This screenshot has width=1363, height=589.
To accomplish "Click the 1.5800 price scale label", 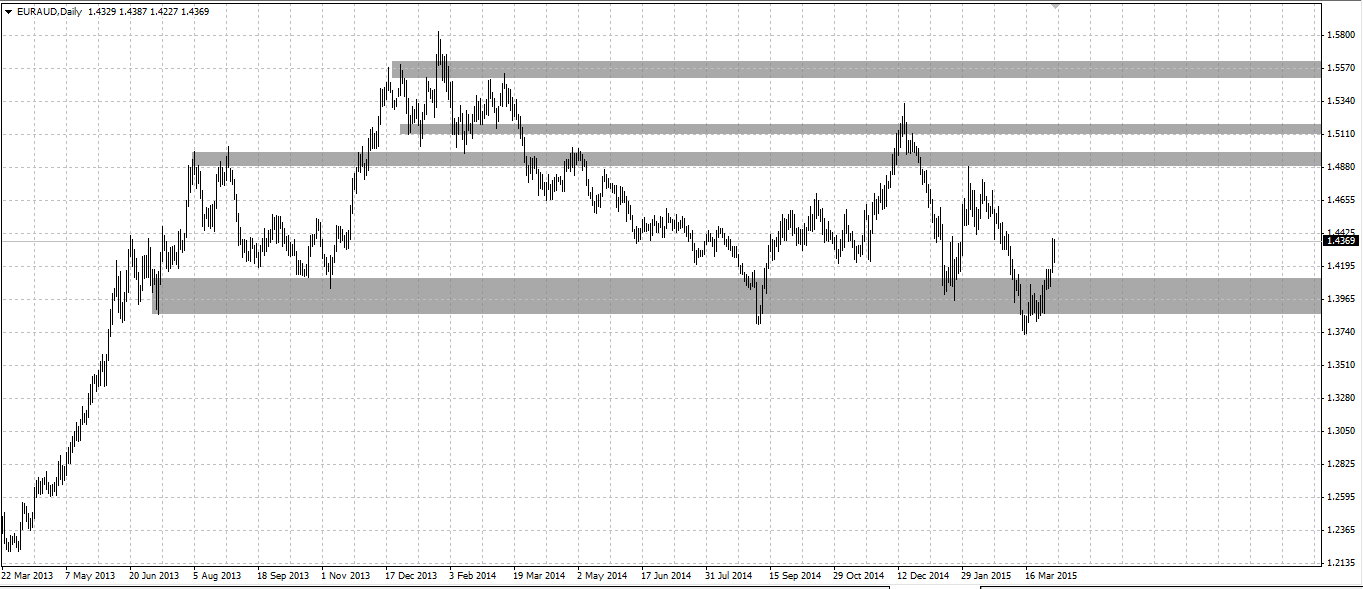I will click(1341, 35).
